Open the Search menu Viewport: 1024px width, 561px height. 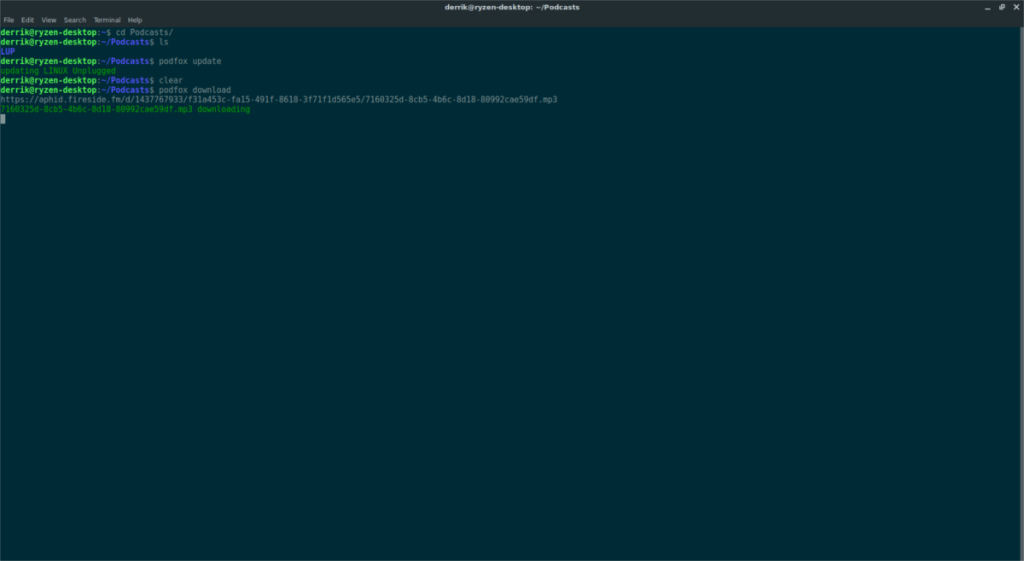click(75, 20)
